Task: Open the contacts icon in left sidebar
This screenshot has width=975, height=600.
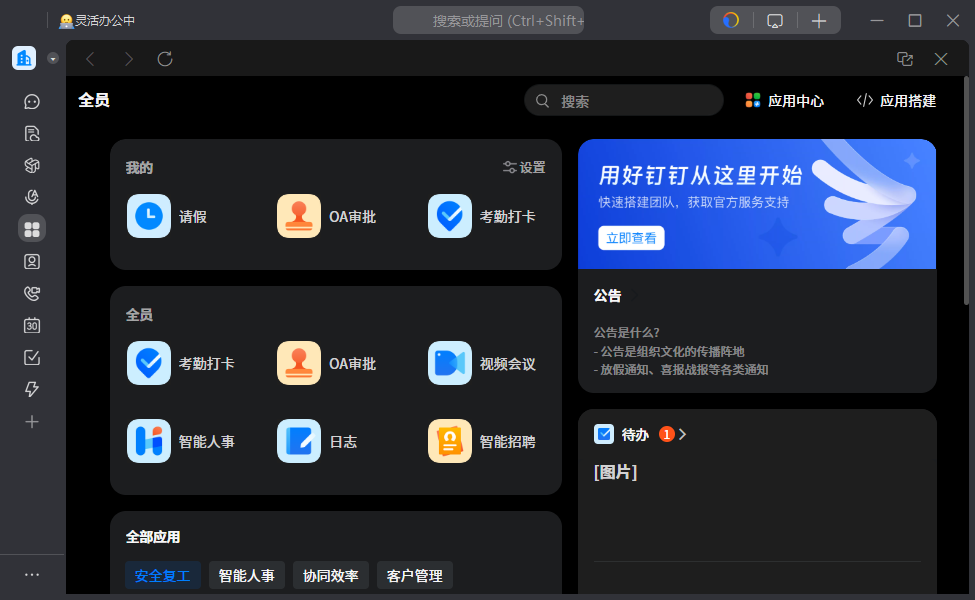Action: click(32, 261)
